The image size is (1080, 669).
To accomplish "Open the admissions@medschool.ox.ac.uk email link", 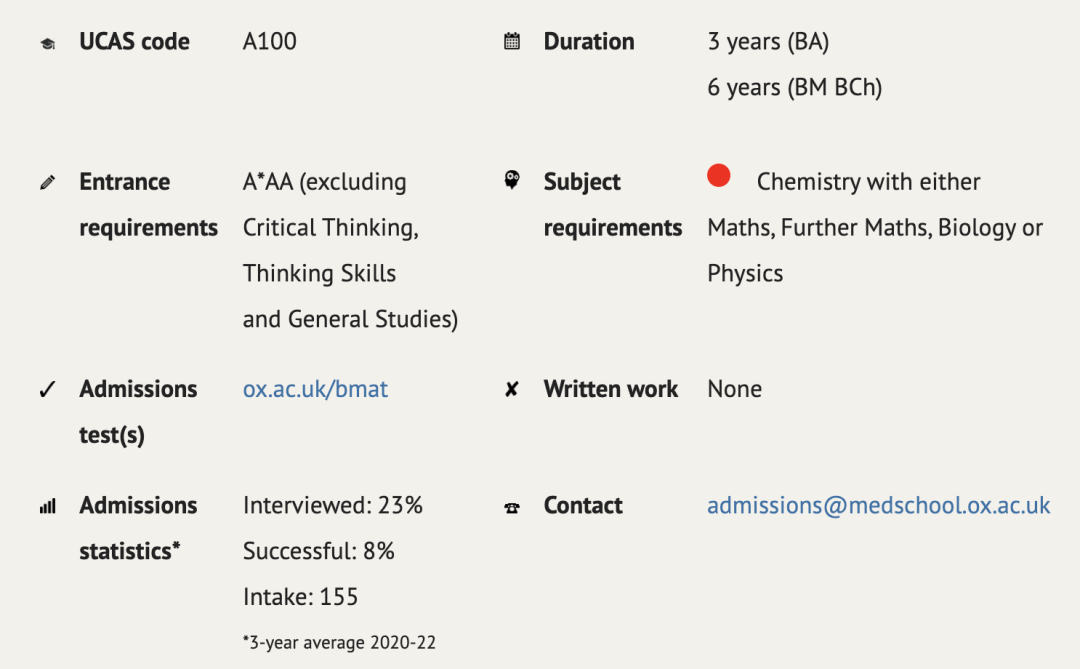I will 879,506.
